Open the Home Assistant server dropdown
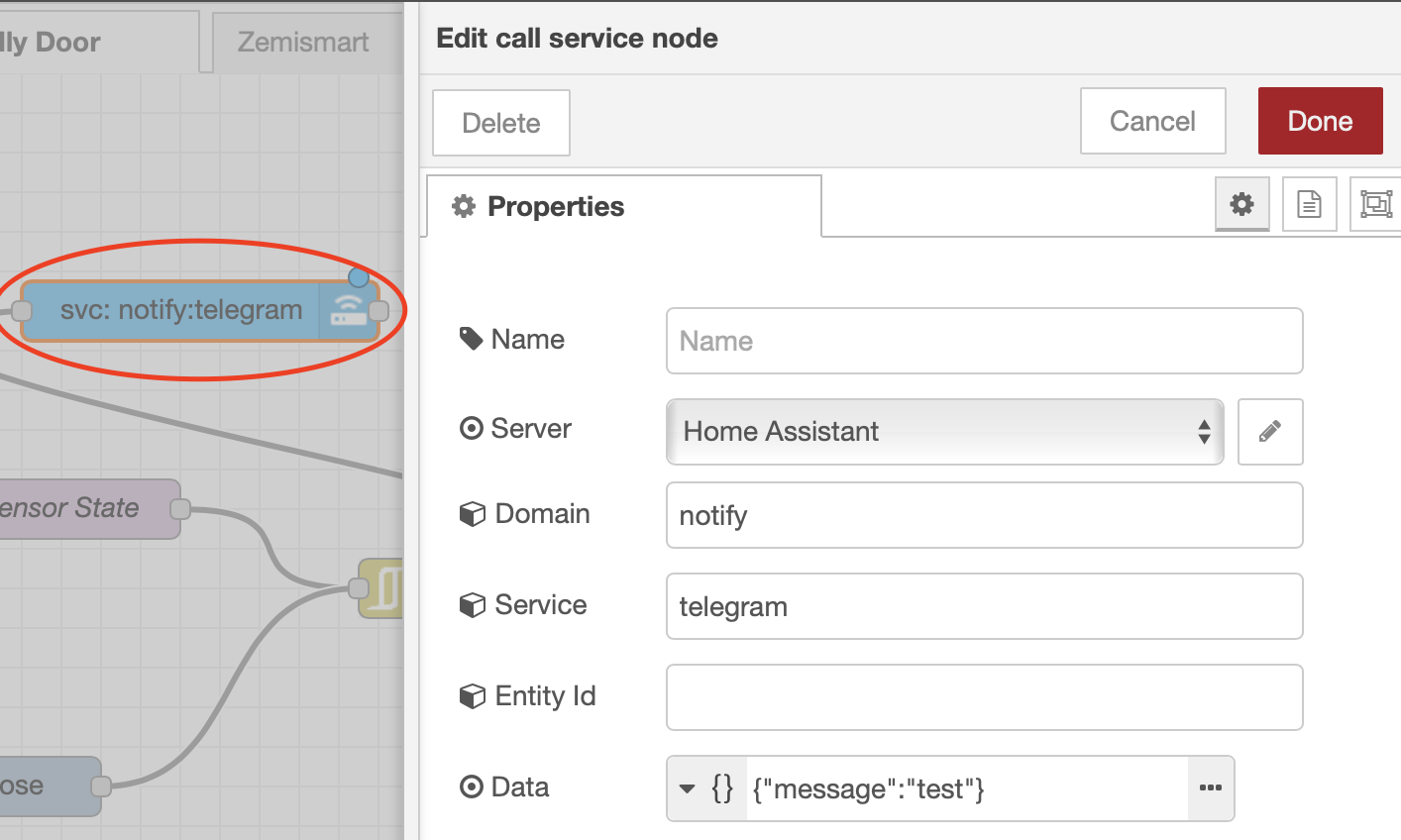Screen dimensions: 1401x840 [x=944, y=431]
